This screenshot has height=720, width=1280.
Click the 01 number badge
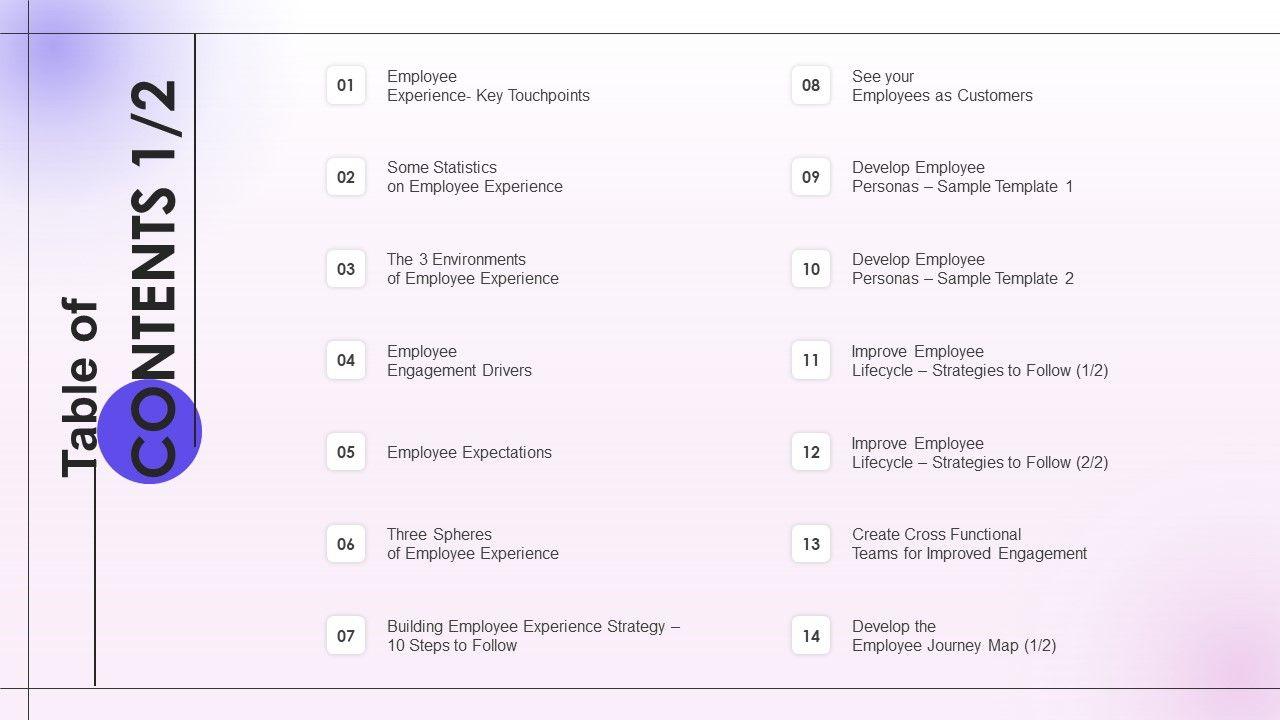click(346, 86)
